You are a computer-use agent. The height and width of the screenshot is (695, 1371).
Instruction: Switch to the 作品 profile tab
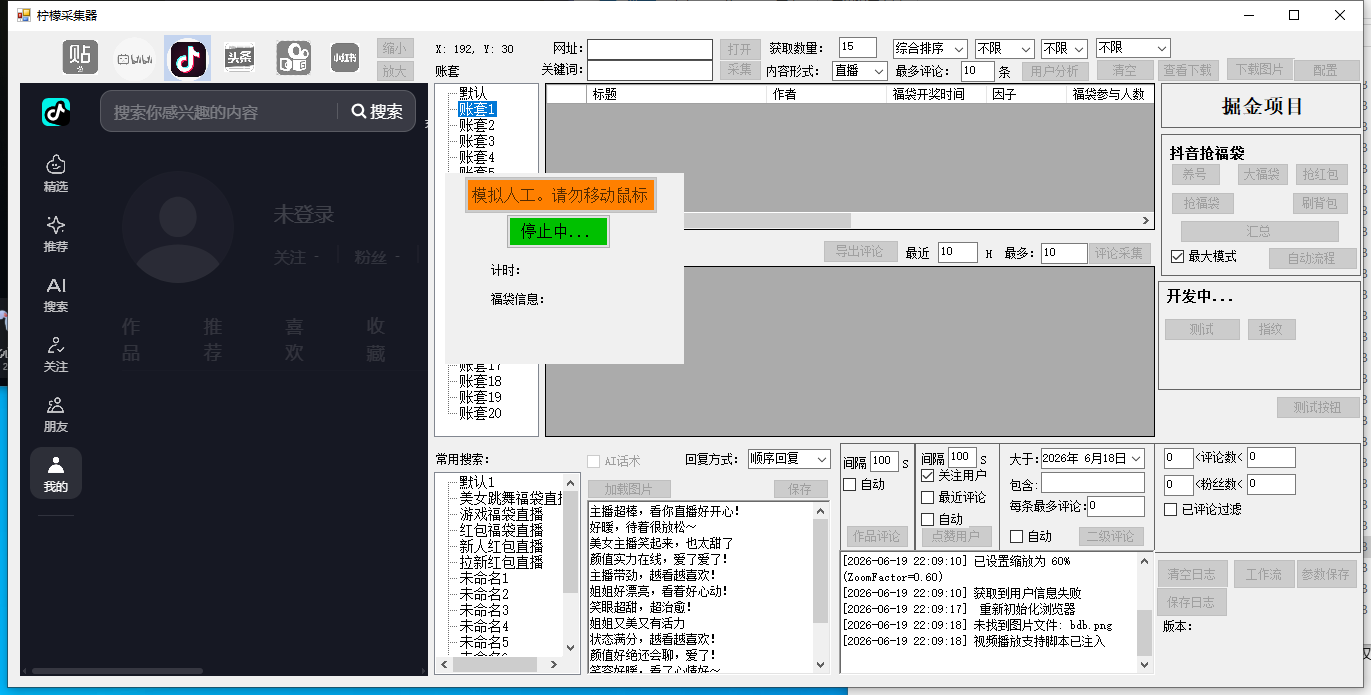pyautogui.click(x=131, y=340)
